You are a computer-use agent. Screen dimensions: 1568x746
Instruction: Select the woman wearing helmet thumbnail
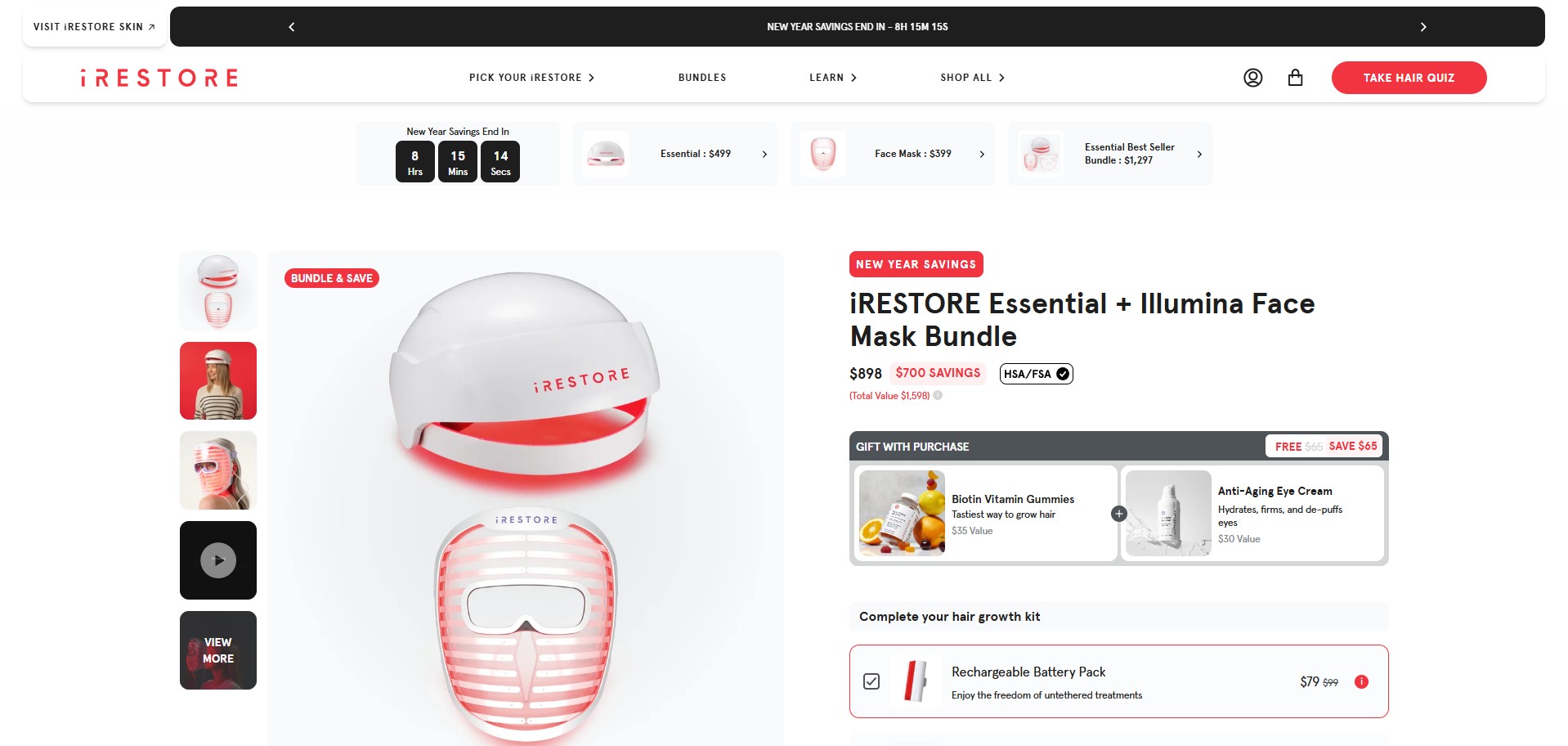[218, 380]
